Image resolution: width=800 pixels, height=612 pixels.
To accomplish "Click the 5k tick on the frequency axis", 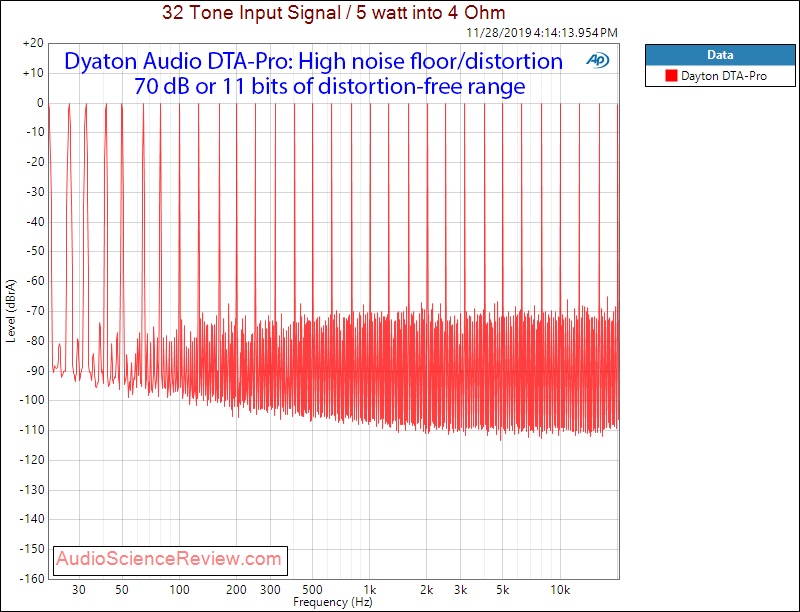I will coord(503,590).
